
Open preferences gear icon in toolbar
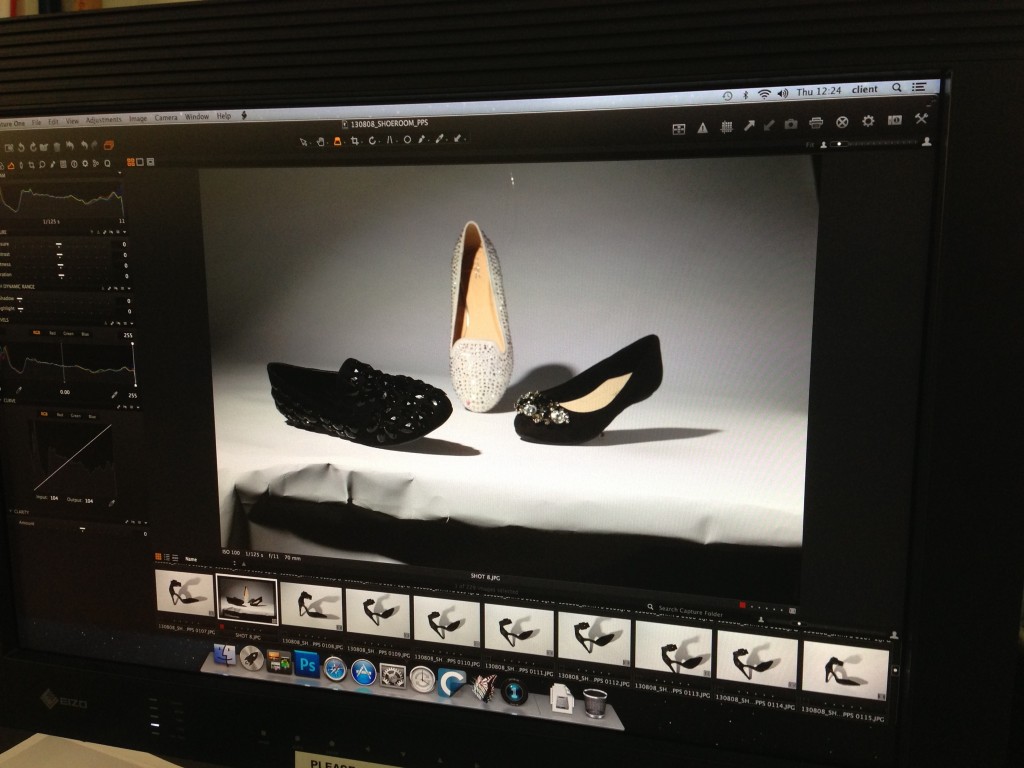tap(868, 121)
